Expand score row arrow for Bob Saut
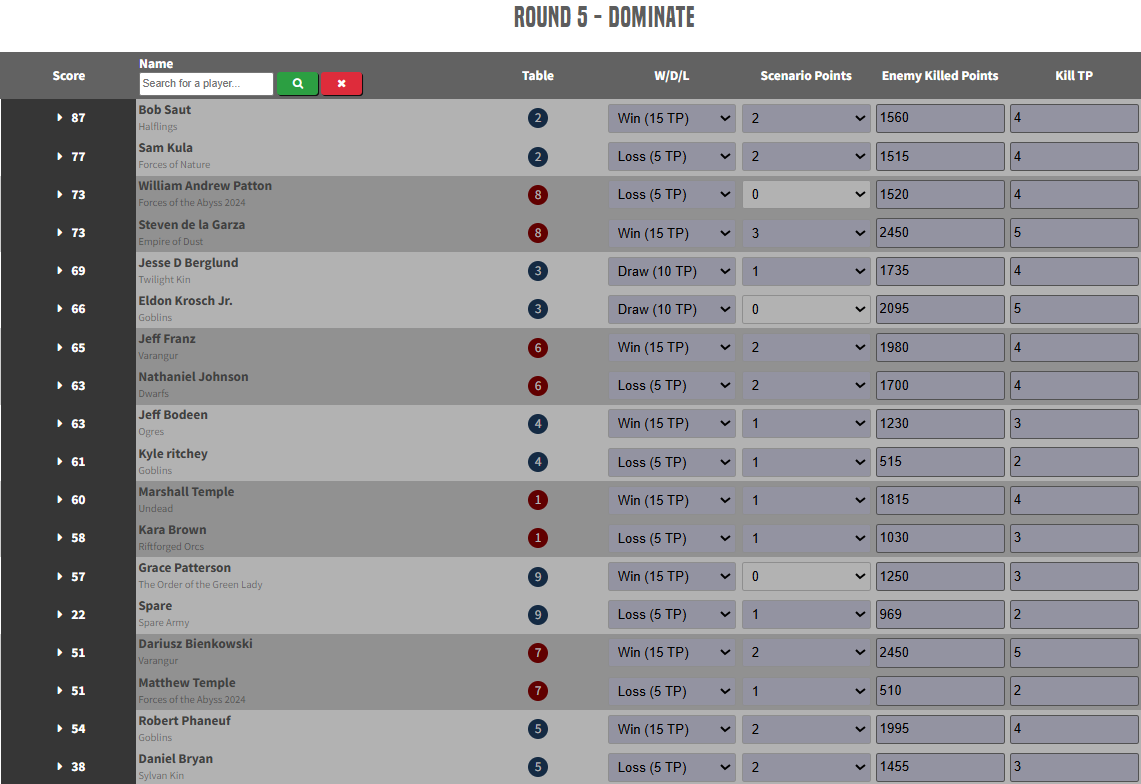Viewport: 1141px width, 784px height. 60,118
